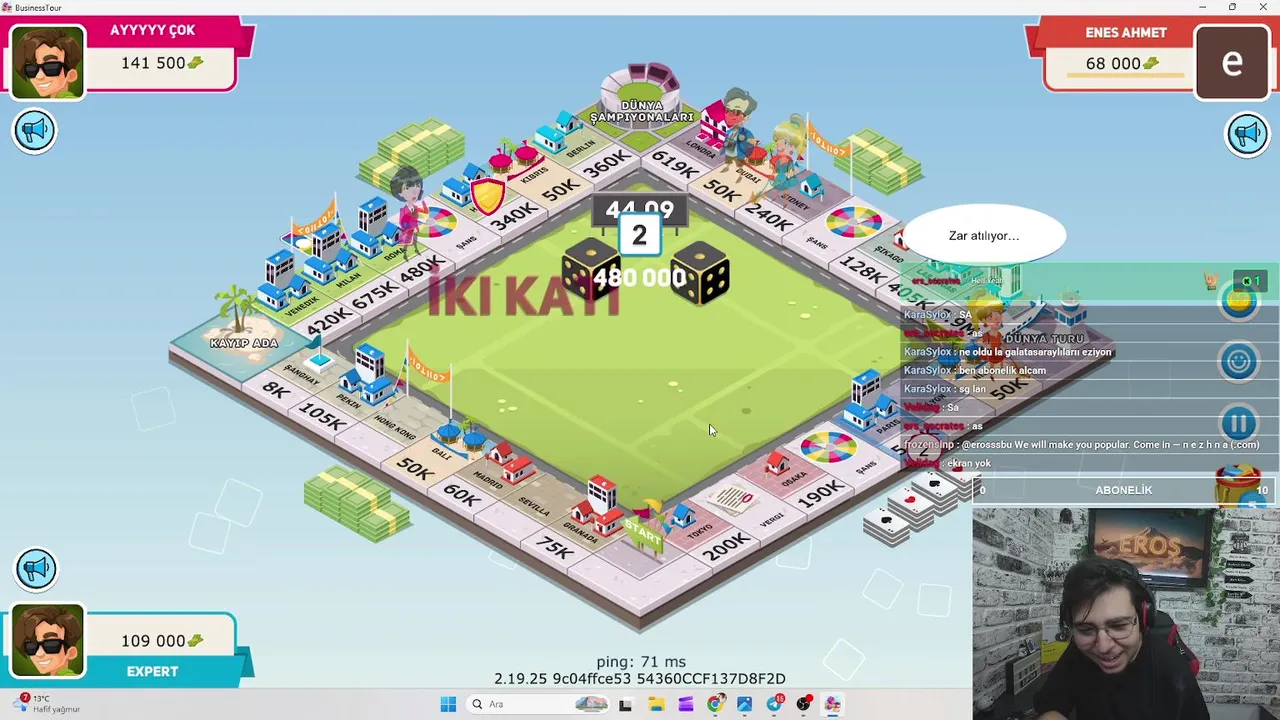Image resolution: width=1280 pixels, height=720 pixels.
Task: Click the BusinessTour taskbar icon
Action: point(832,704)
